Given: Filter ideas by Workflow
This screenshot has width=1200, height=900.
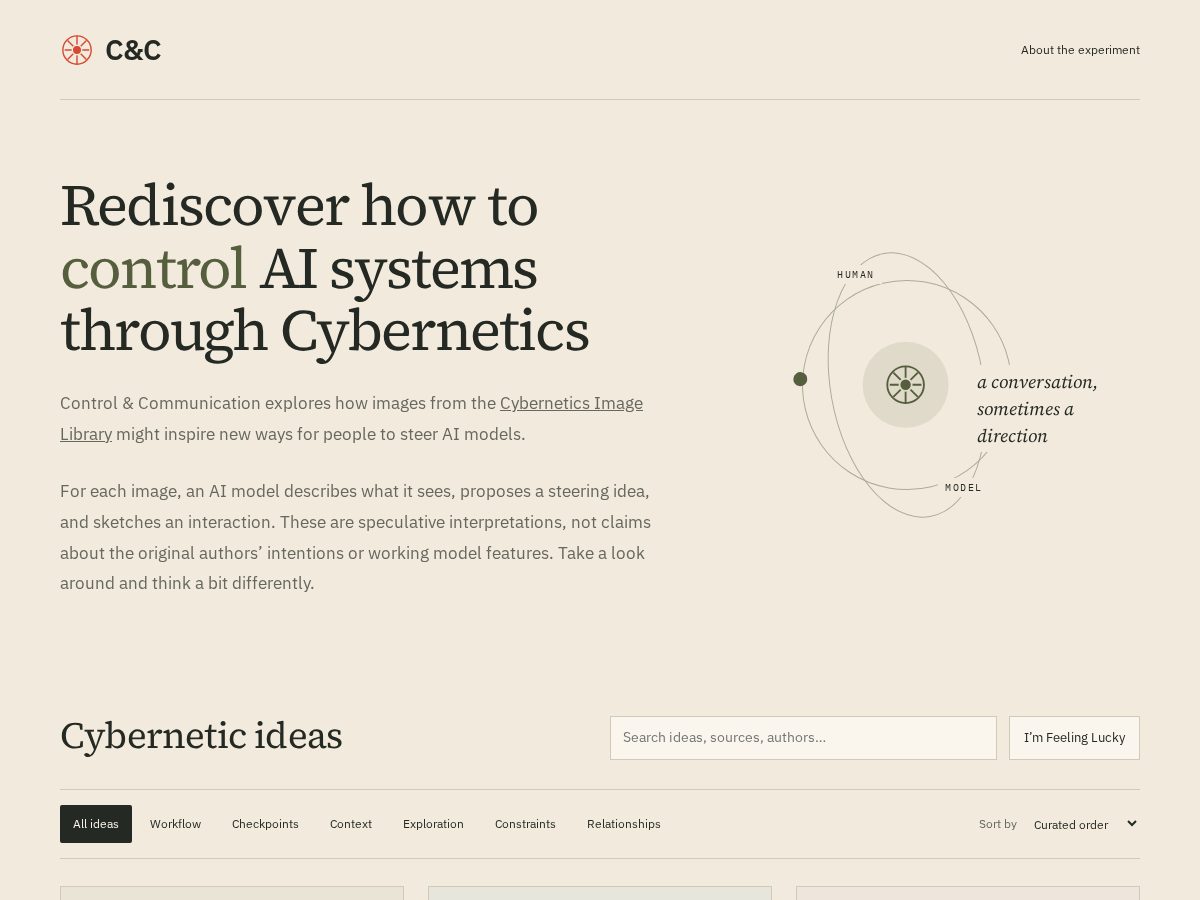Looking at the screenshot, I should pos(175,824).
